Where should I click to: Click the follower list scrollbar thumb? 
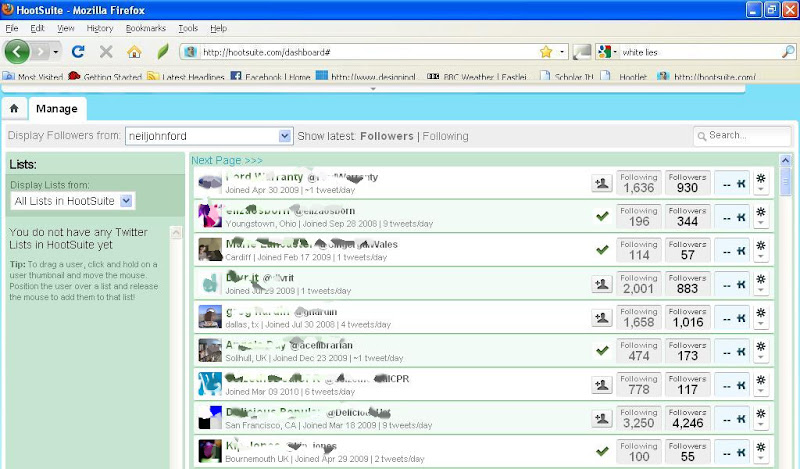point(786,181)
